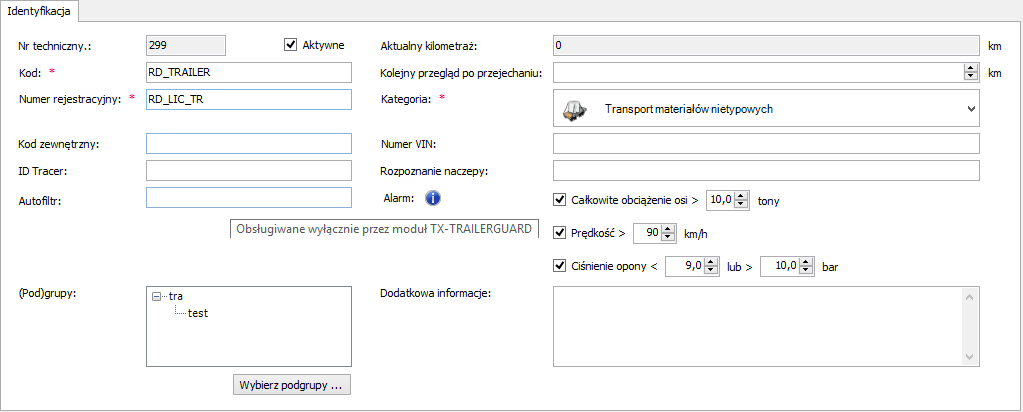Click the truck icon in Kategoria field
1023x412 pixels.
click(x=573, y=109)
